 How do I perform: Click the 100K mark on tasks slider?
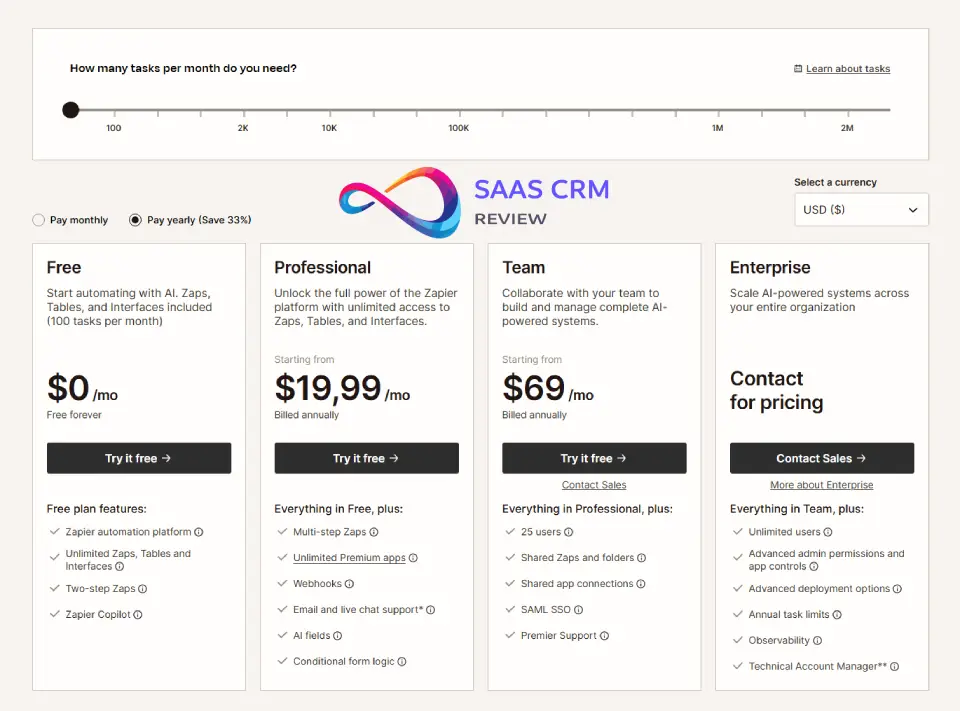click(458, 111)
